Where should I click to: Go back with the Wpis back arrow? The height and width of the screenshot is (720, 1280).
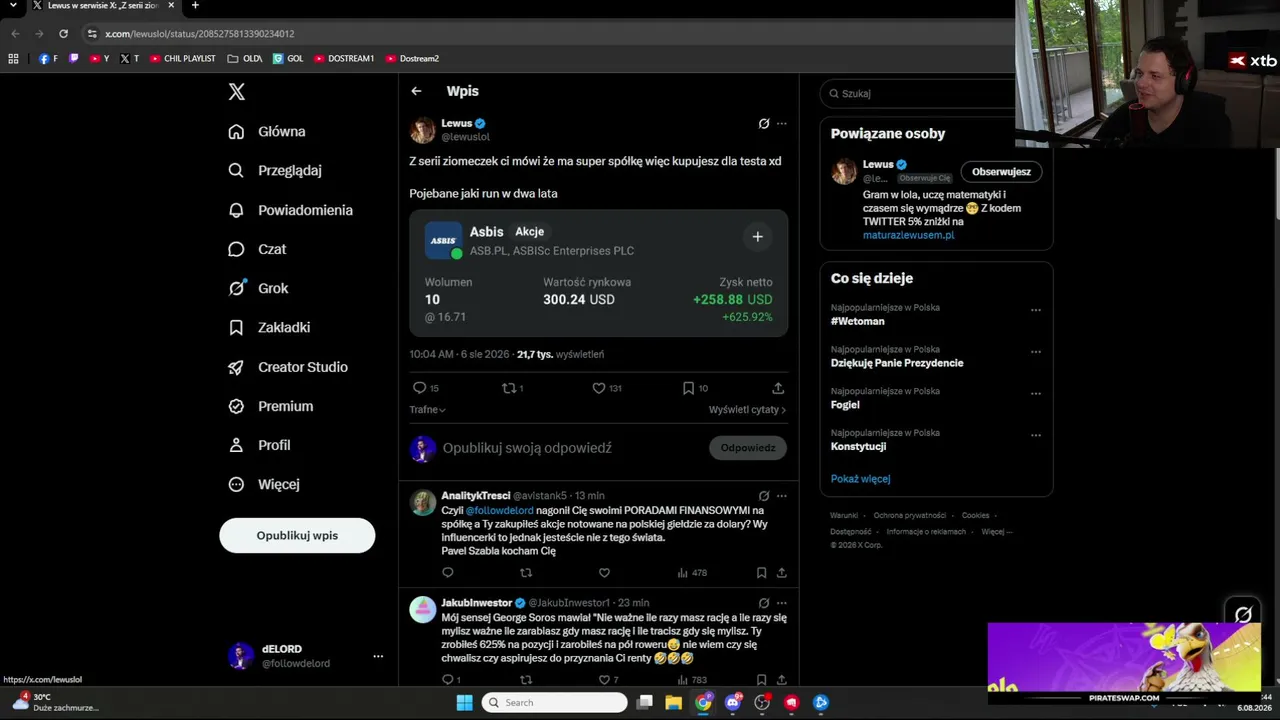tap(416, 91)
